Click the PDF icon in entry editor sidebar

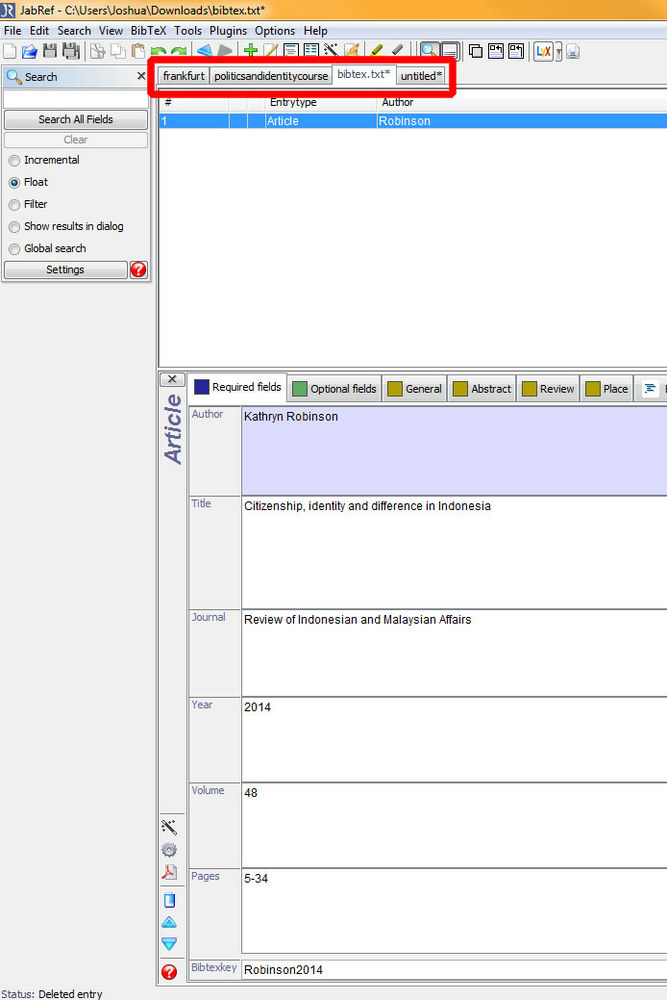(x=169, y=873)
